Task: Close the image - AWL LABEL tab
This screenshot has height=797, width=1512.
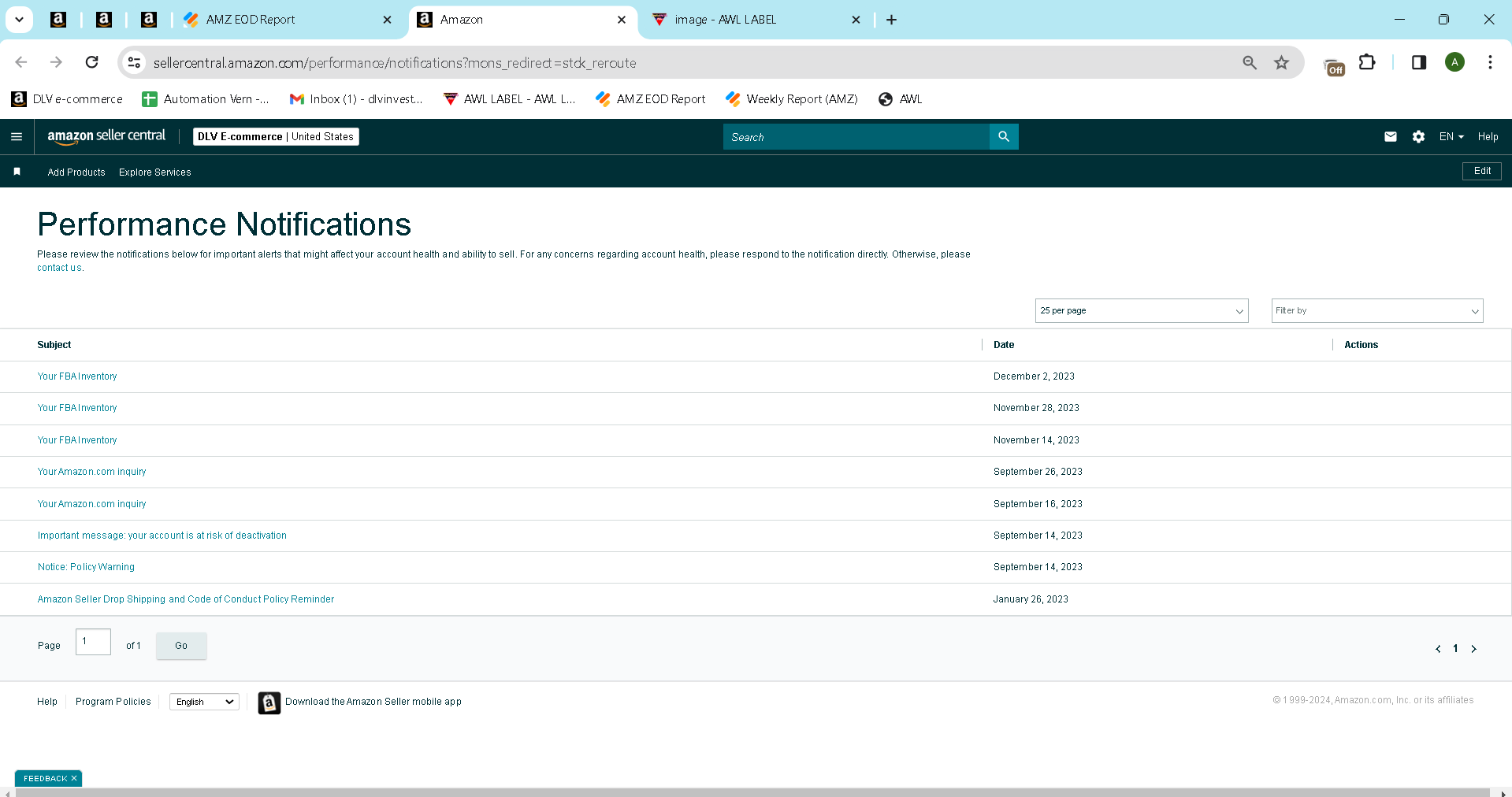Action: click(x=856, y=20)
